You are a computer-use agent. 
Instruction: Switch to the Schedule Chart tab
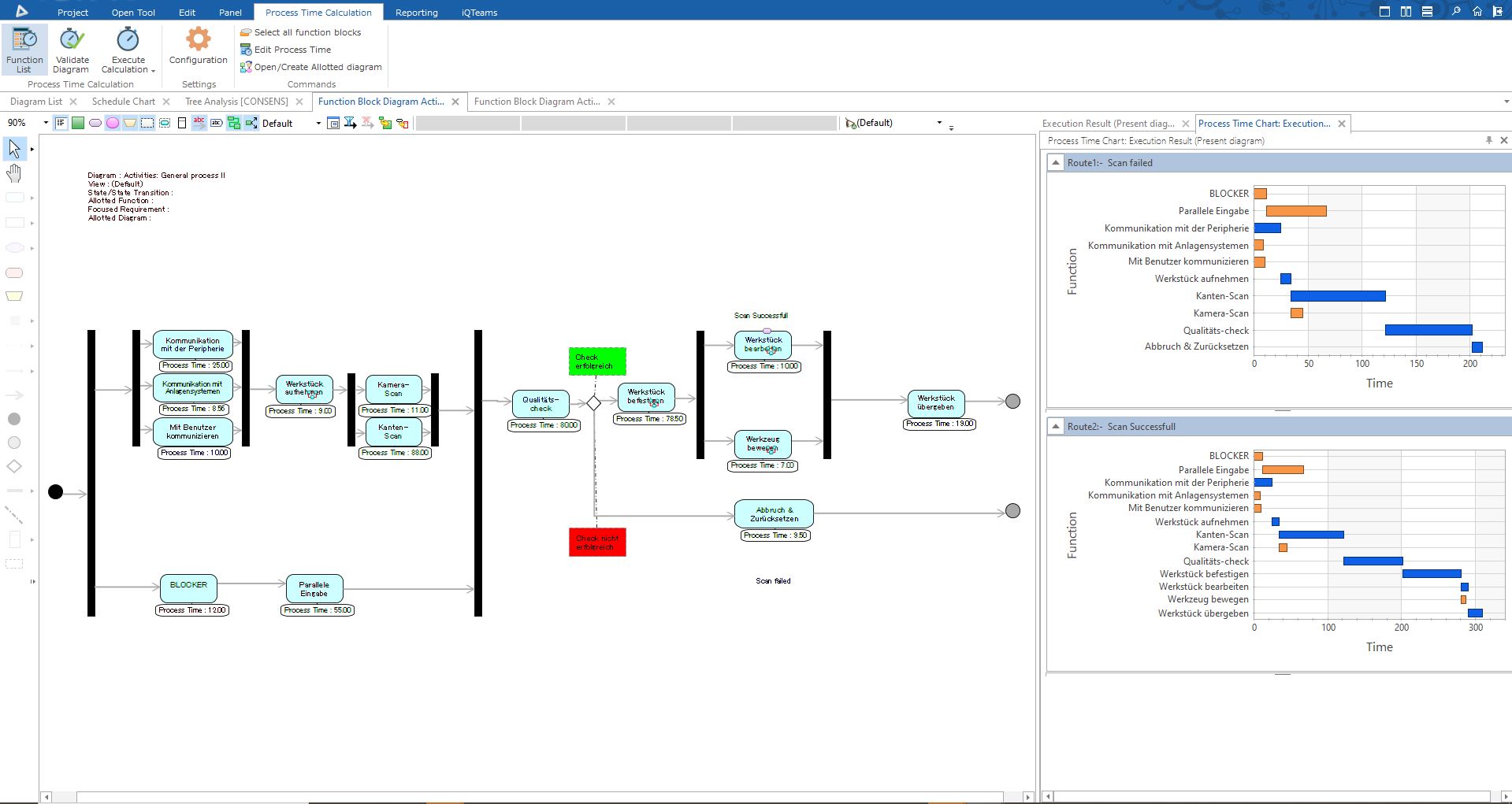[x=123, y=102]
